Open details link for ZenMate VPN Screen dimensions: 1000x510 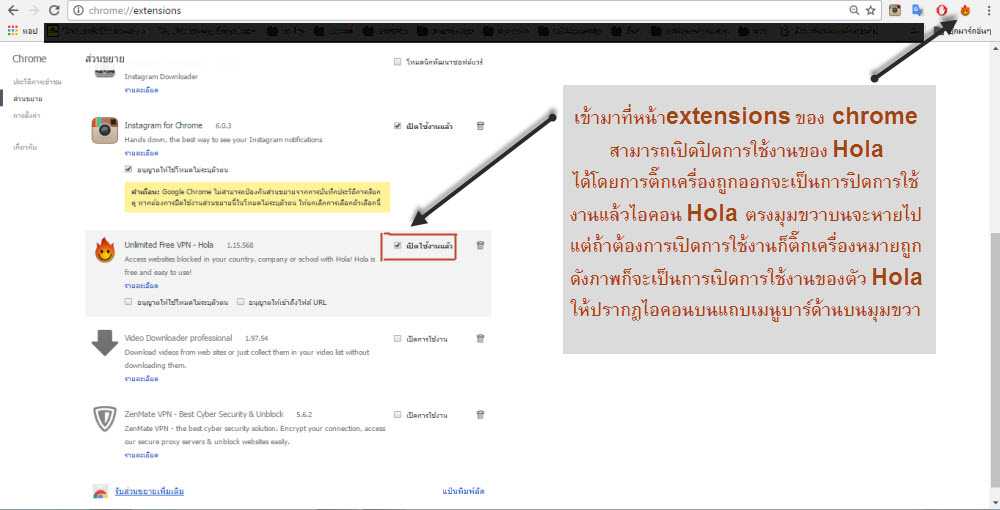pos(142,455)
